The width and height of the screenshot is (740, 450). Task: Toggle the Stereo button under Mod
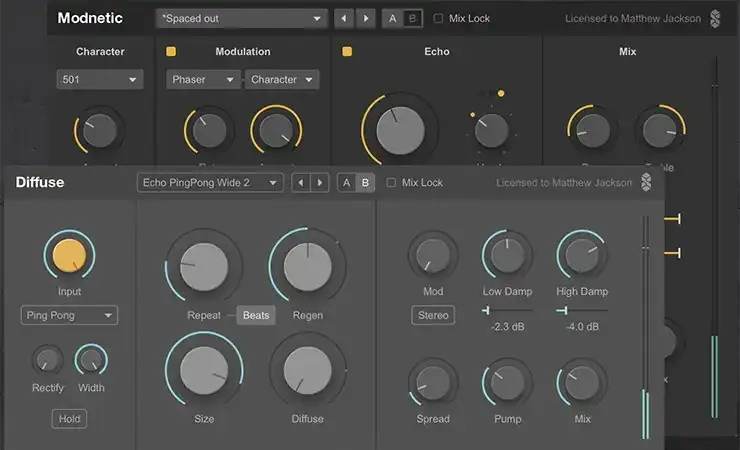[433, 315]
